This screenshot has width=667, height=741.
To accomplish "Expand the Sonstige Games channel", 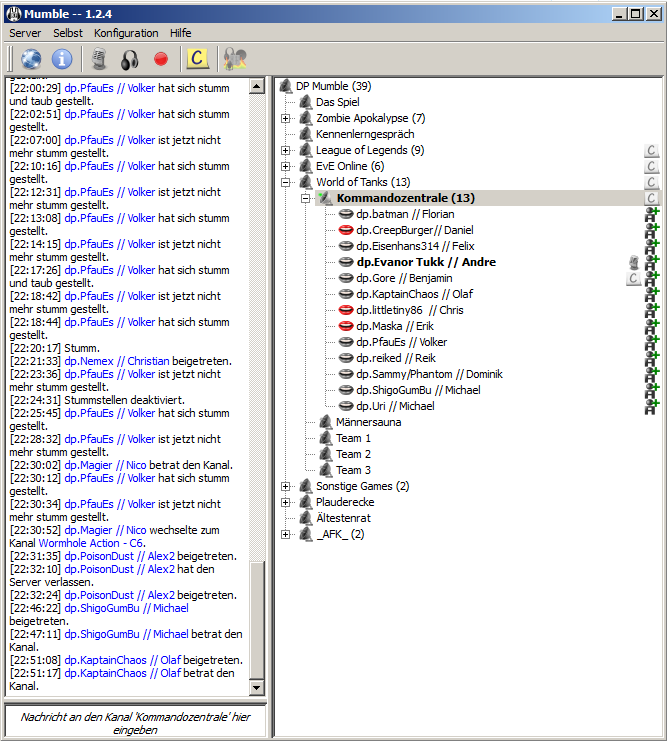I will pyautogui.click(x=286, y=486).
